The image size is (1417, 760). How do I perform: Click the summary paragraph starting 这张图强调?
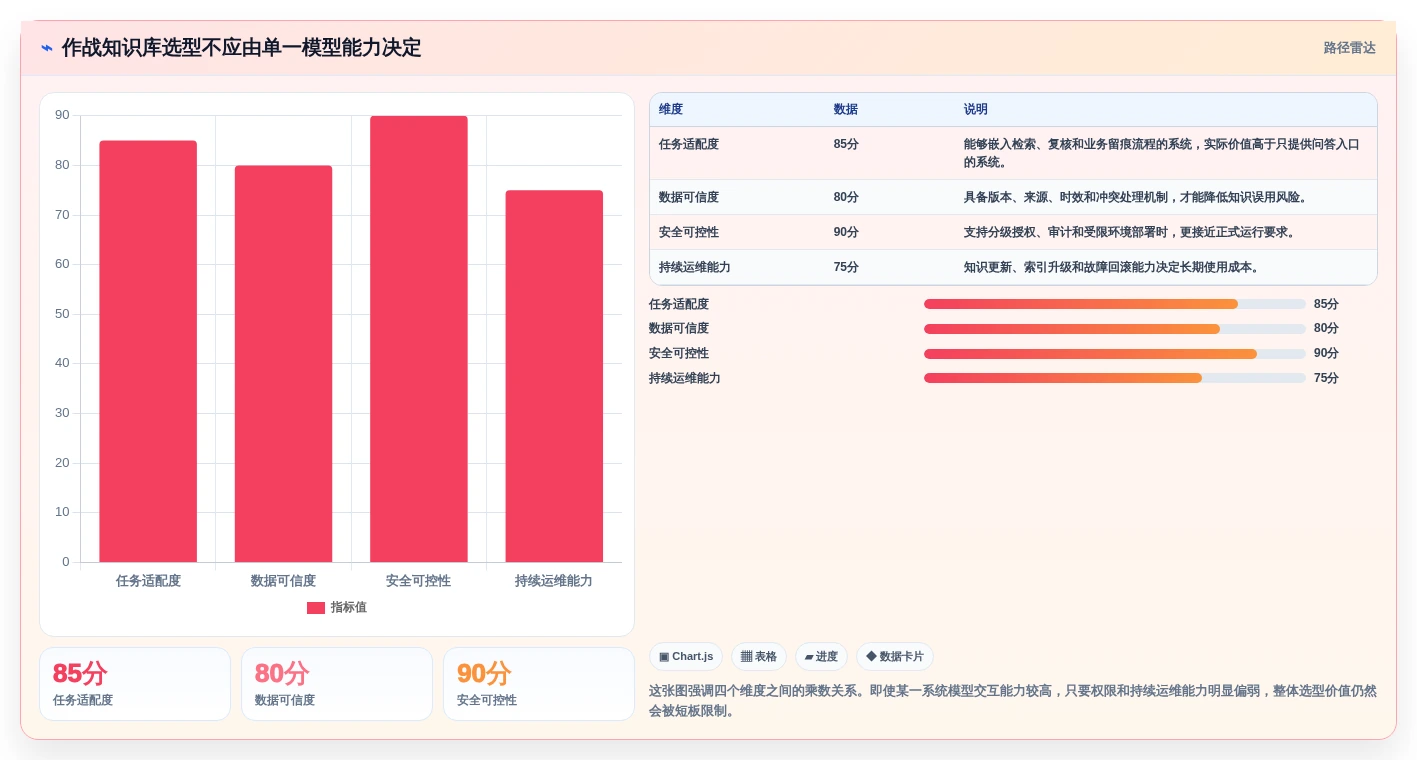pyautogui.click(x=1013, y=700)
